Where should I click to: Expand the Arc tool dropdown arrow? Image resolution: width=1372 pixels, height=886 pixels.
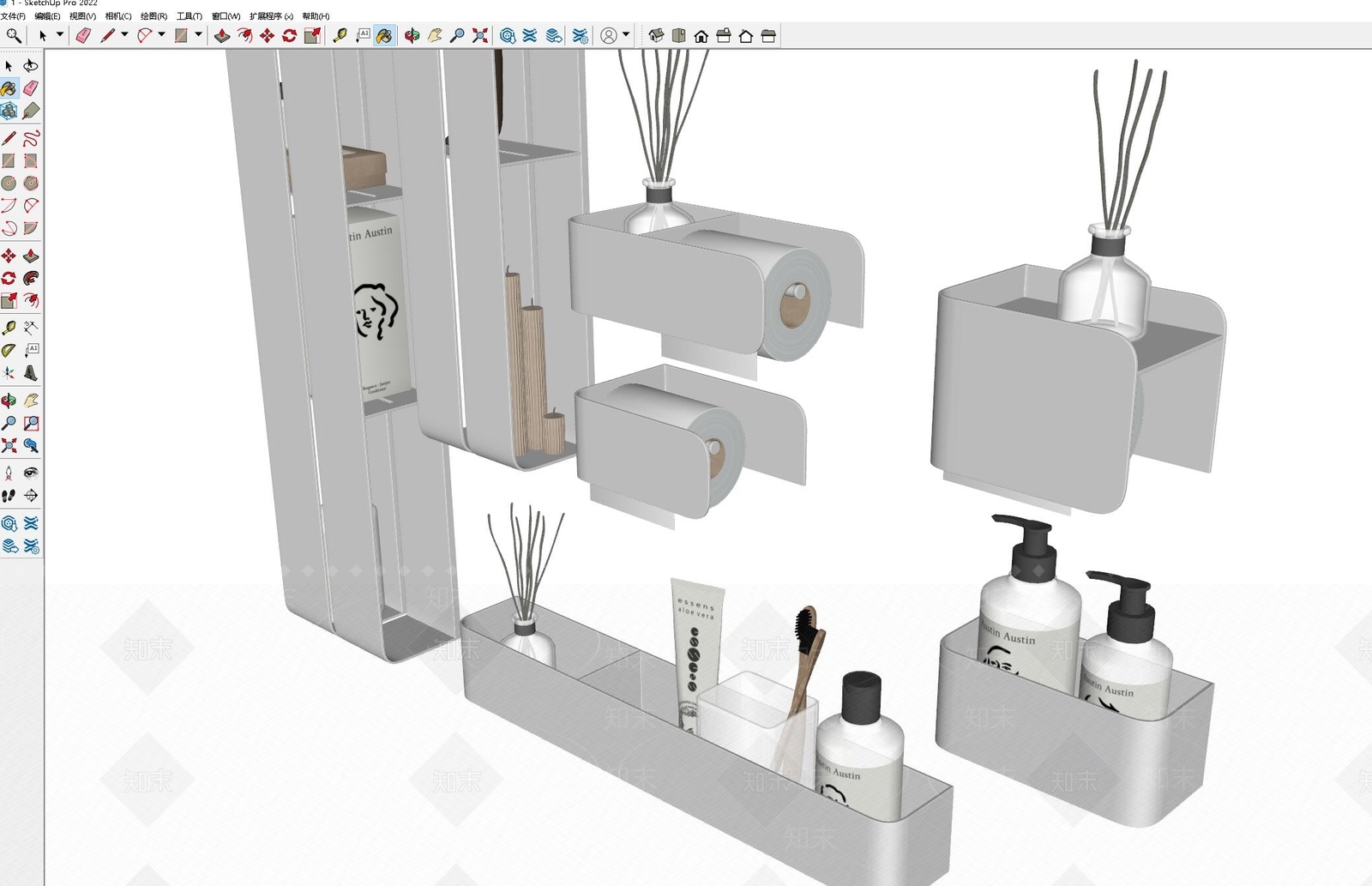pyautogui.click(x=161, y=35)
